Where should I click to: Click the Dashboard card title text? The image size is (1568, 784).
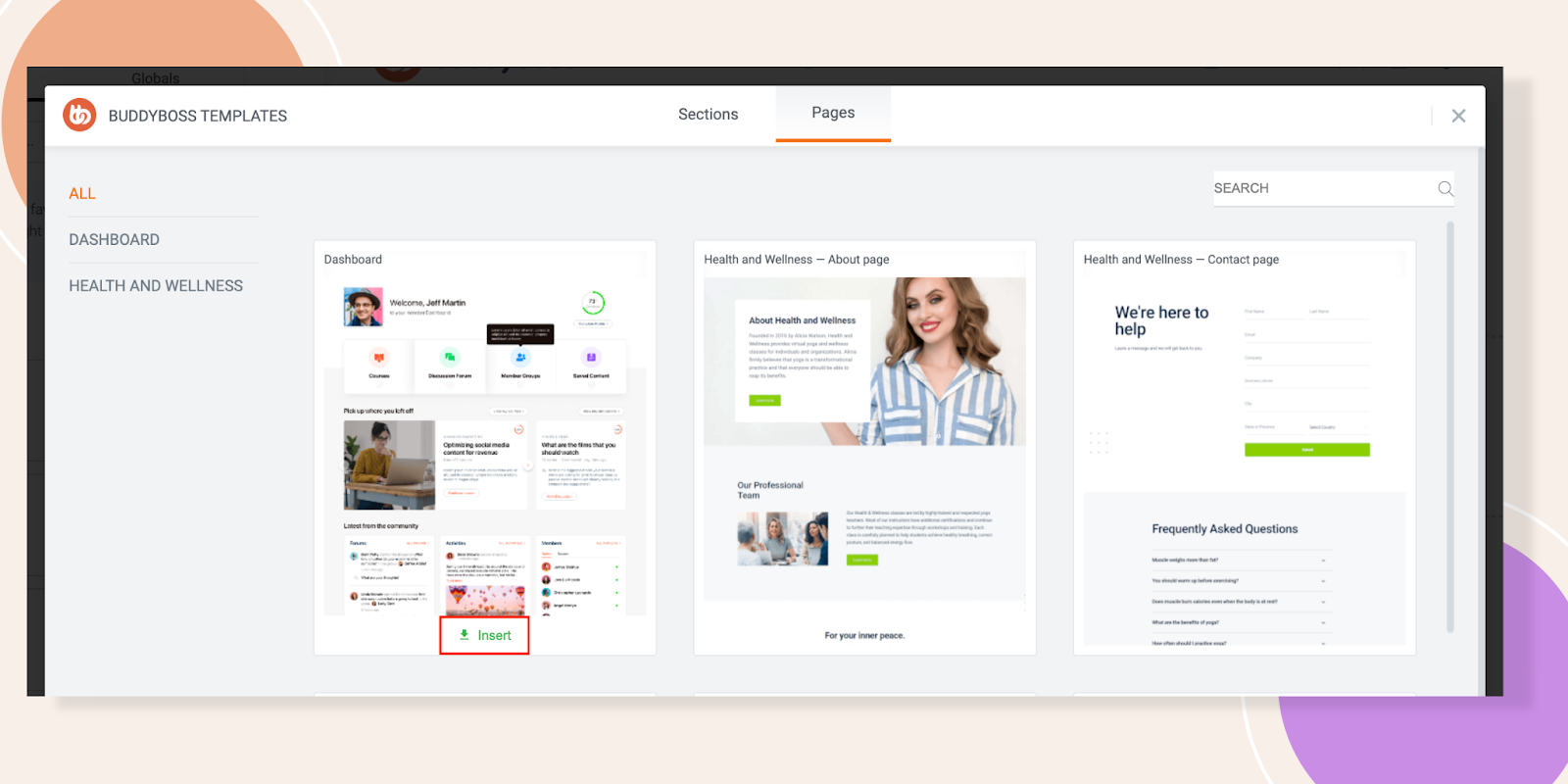coord(353,260)
